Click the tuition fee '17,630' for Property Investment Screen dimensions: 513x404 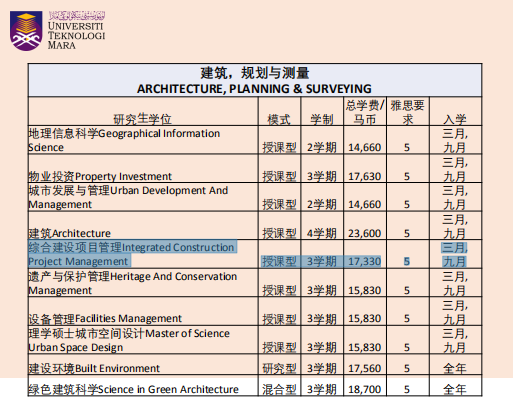(365, 176)
